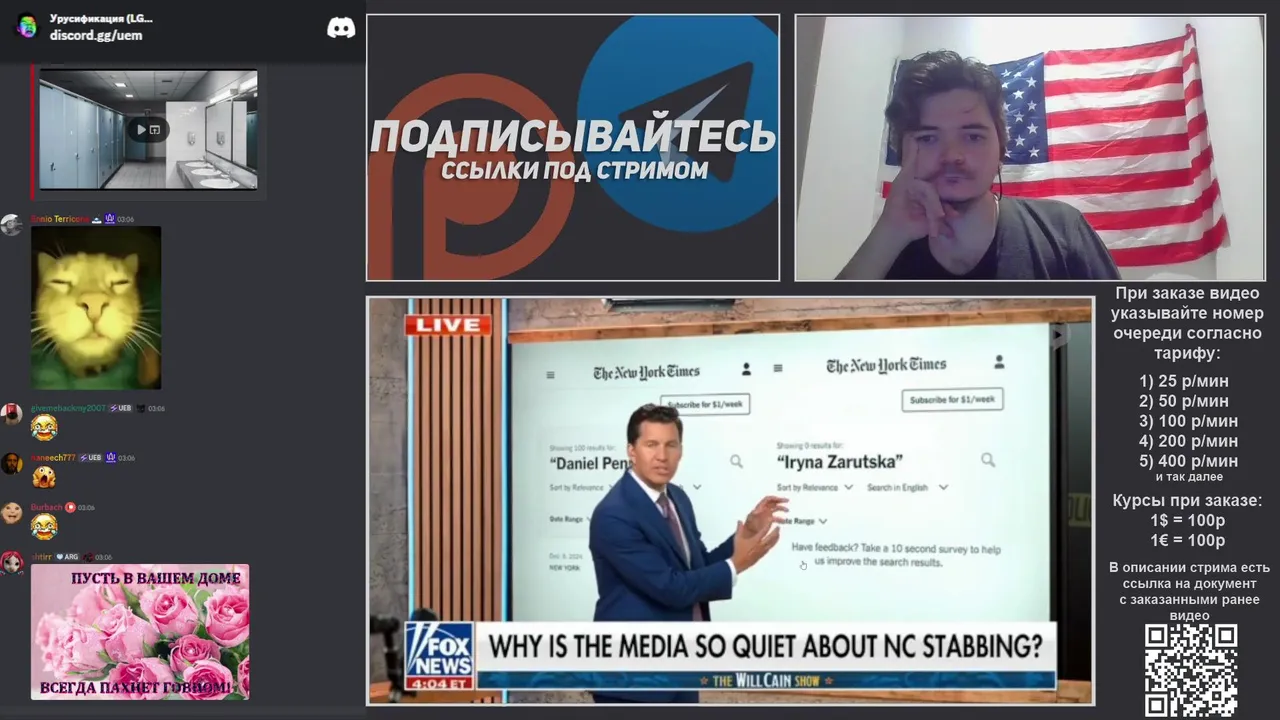1280x720 pixels.
Task: Click Ennio Terricone's purple crown badge
Action: click(x=110, y=219)
